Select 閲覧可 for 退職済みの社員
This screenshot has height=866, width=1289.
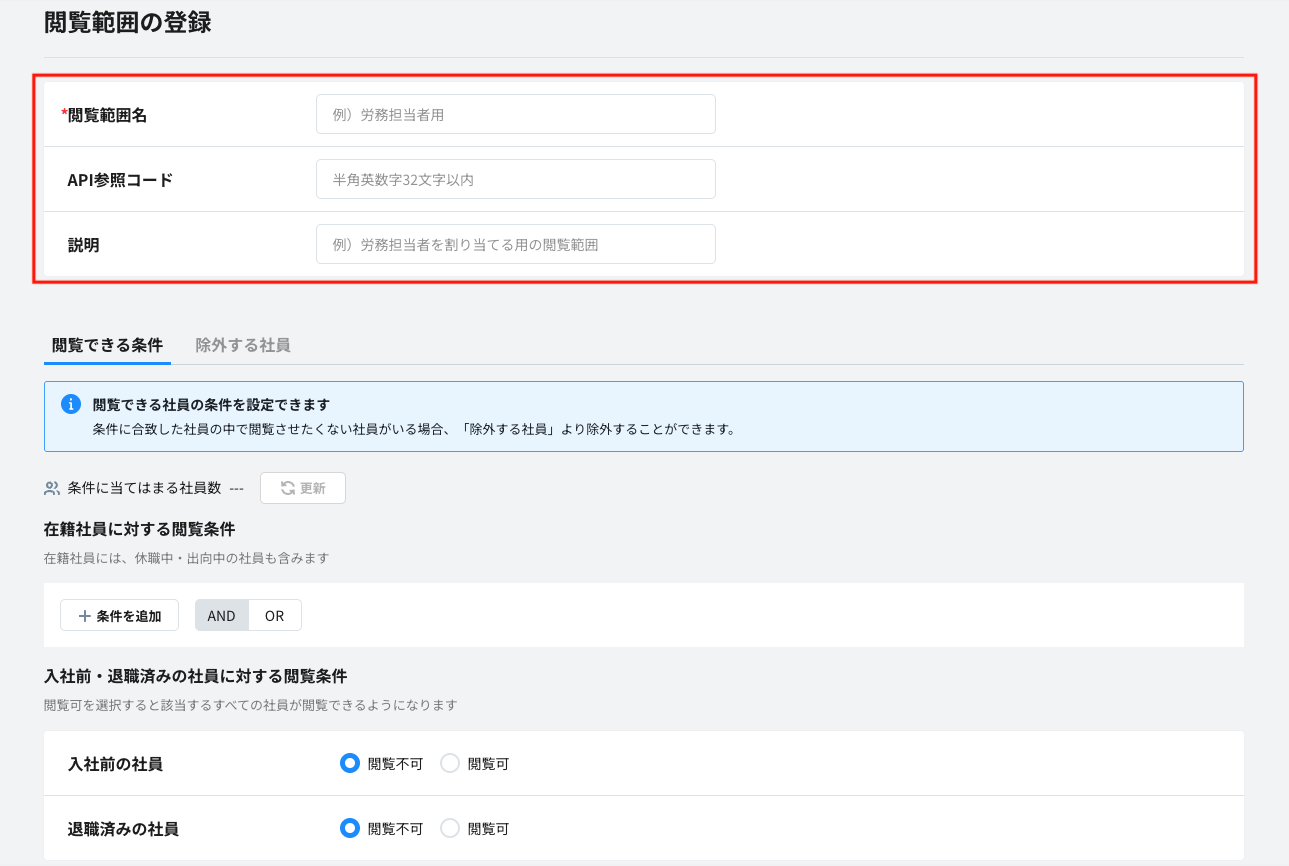450,828
